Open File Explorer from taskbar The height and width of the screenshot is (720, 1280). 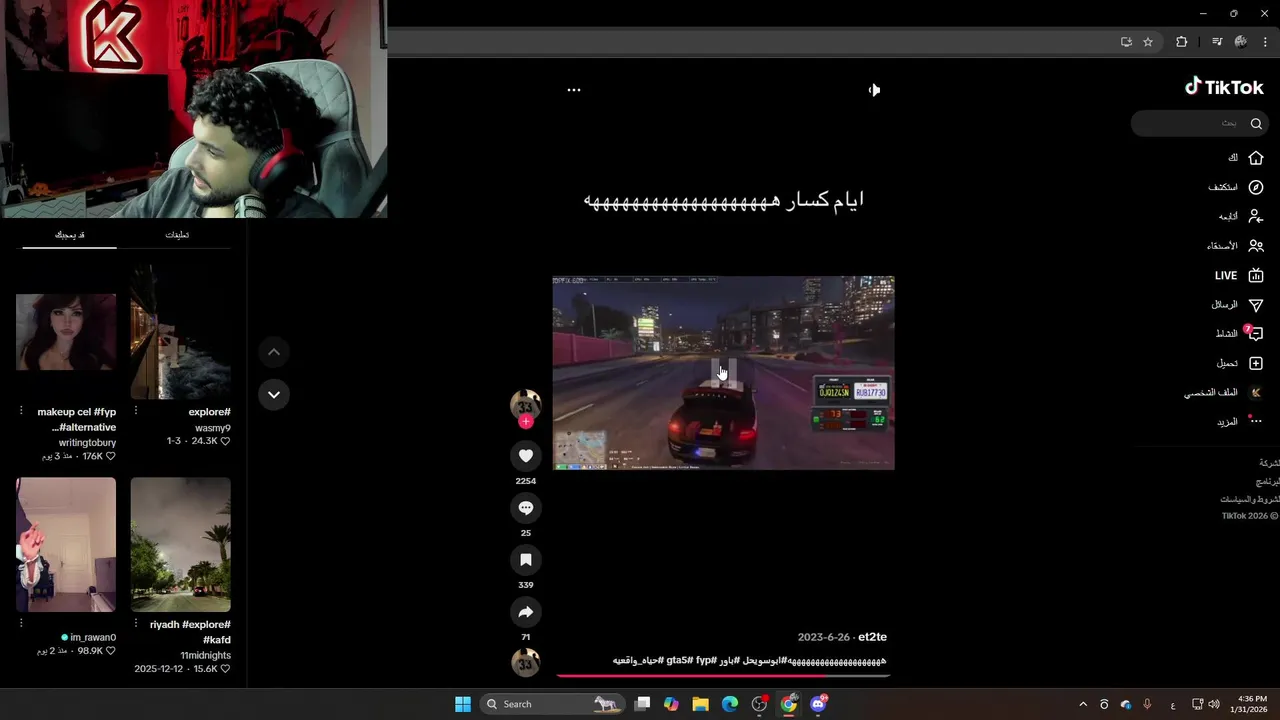700,704
